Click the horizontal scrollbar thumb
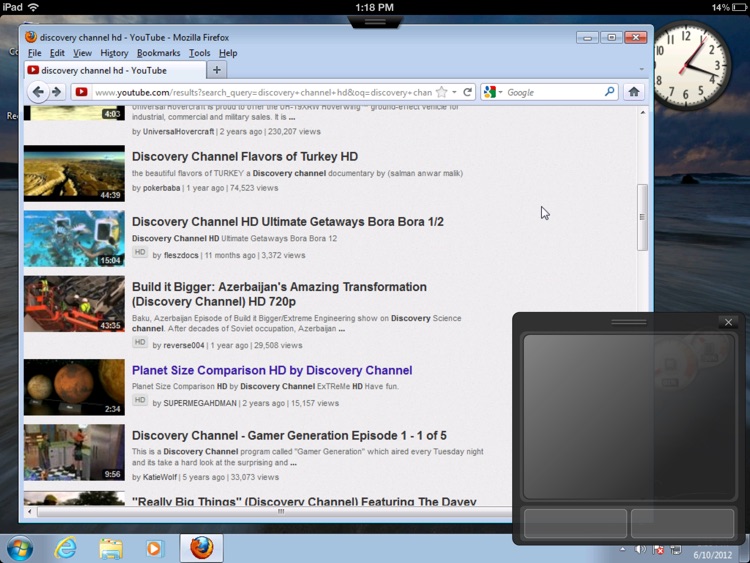The width and height of the screenshot is (750, 563). point(275,512)
